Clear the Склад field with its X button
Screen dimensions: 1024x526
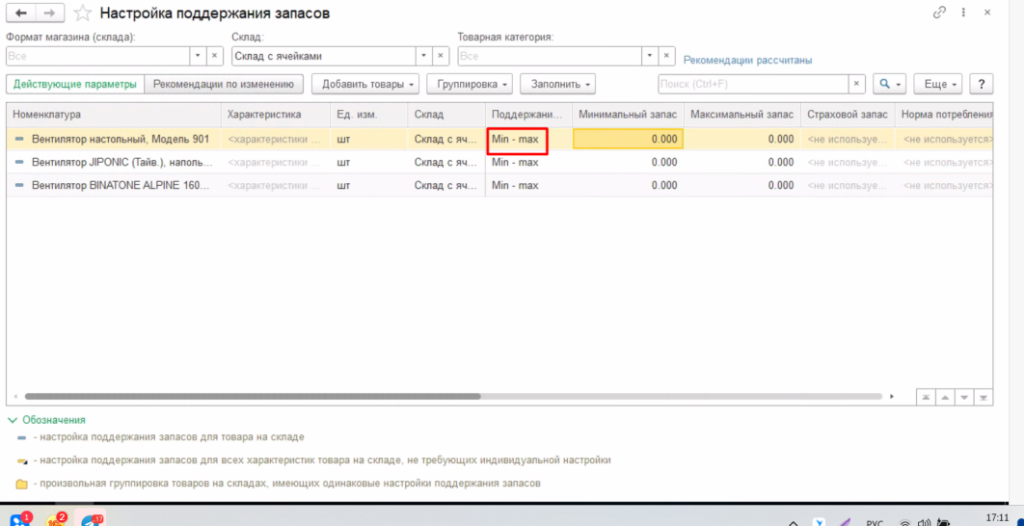point(441,56)
